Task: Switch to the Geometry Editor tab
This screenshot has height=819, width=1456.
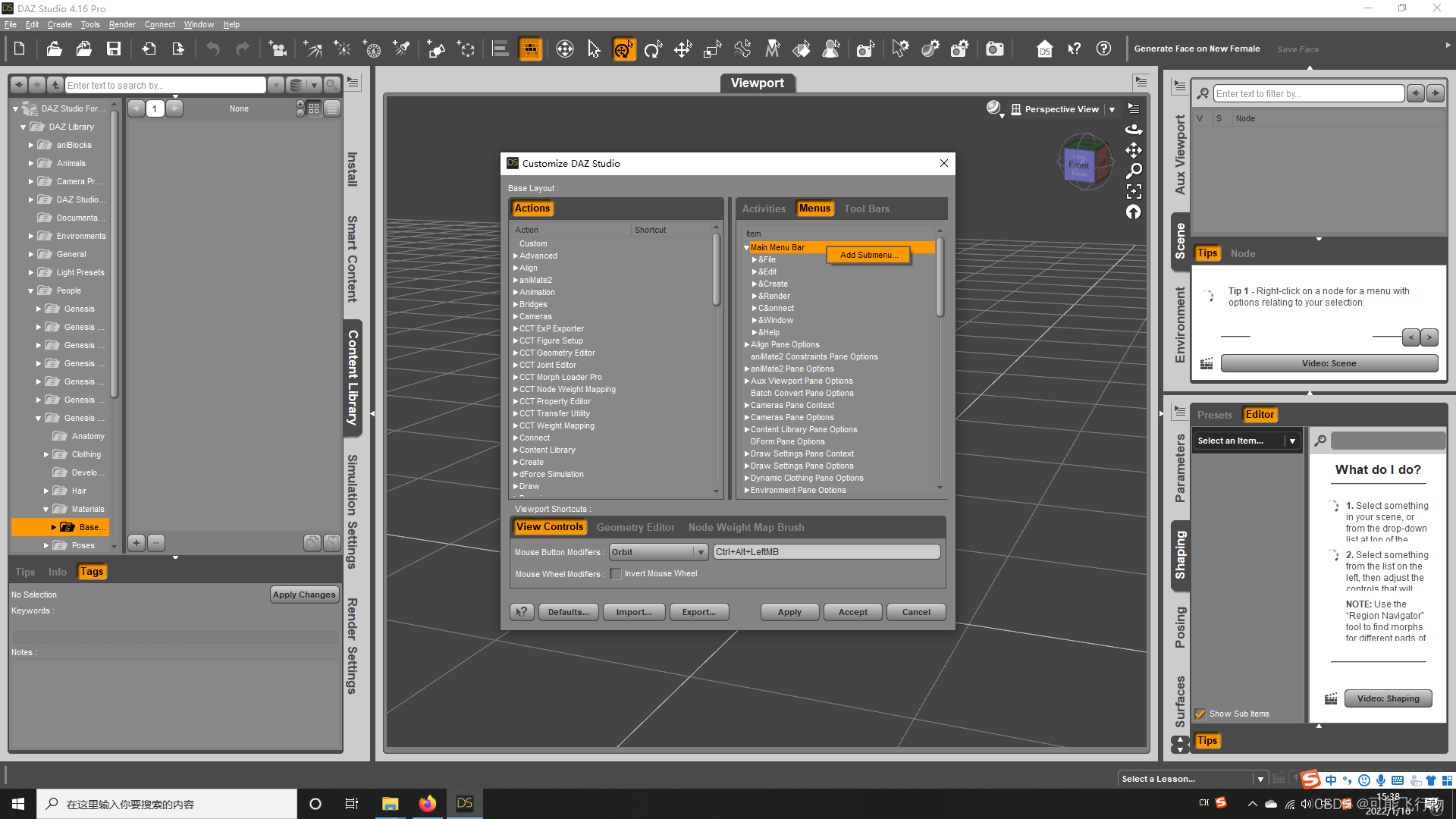Action: 635,527
